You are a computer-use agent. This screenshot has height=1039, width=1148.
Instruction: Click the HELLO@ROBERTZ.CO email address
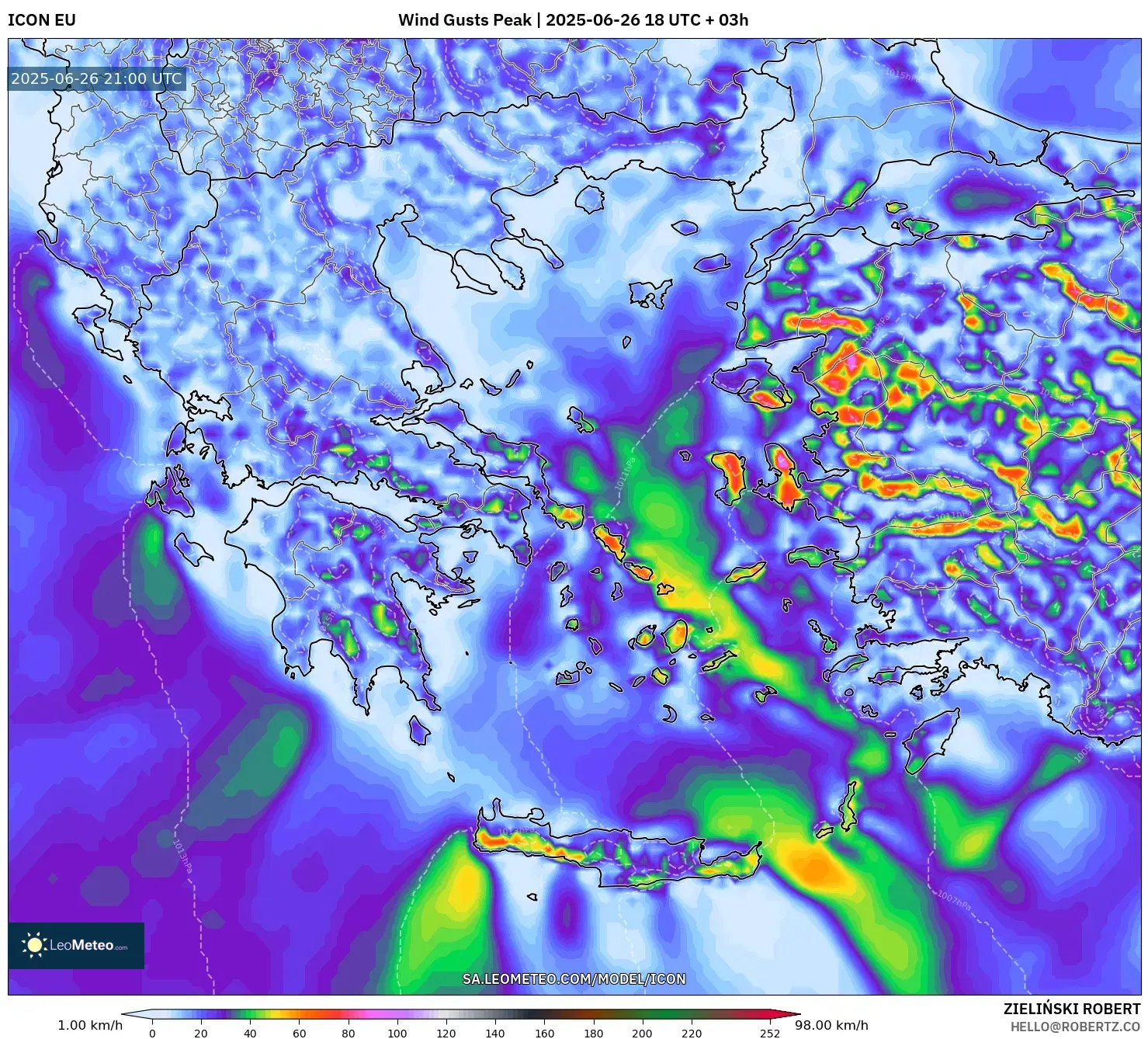point(1075,1027)
